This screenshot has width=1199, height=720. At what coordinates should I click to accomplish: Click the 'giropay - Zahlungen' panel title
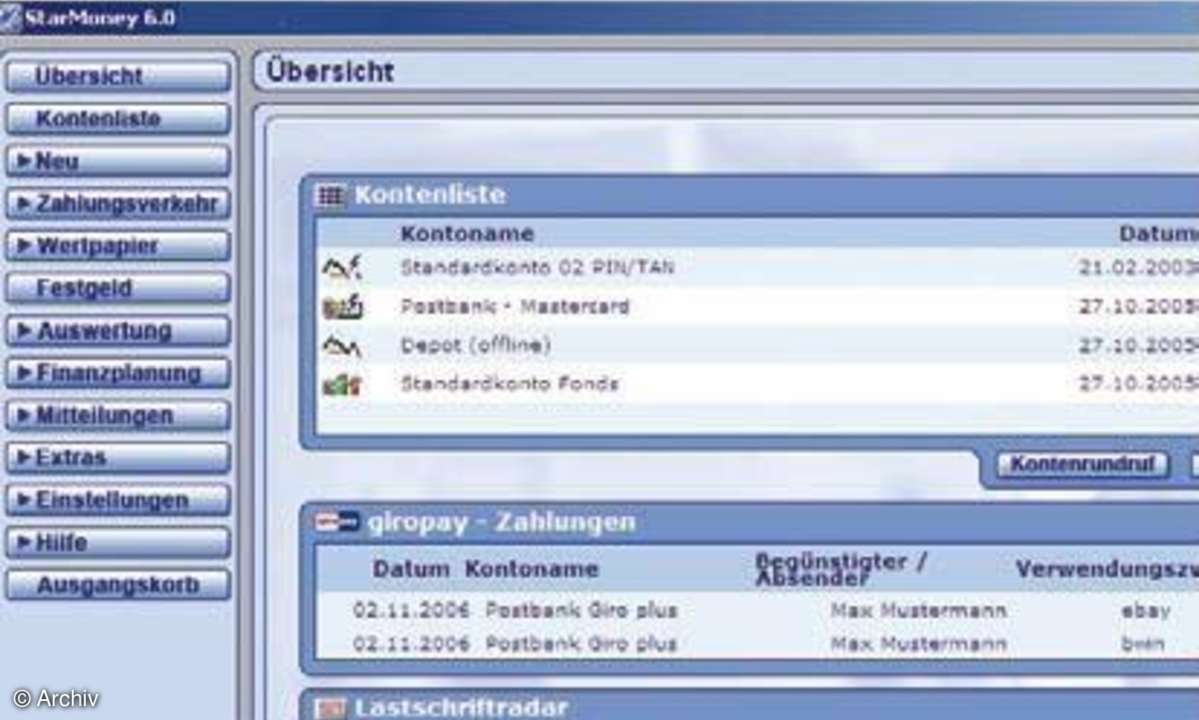pos(502,522)
